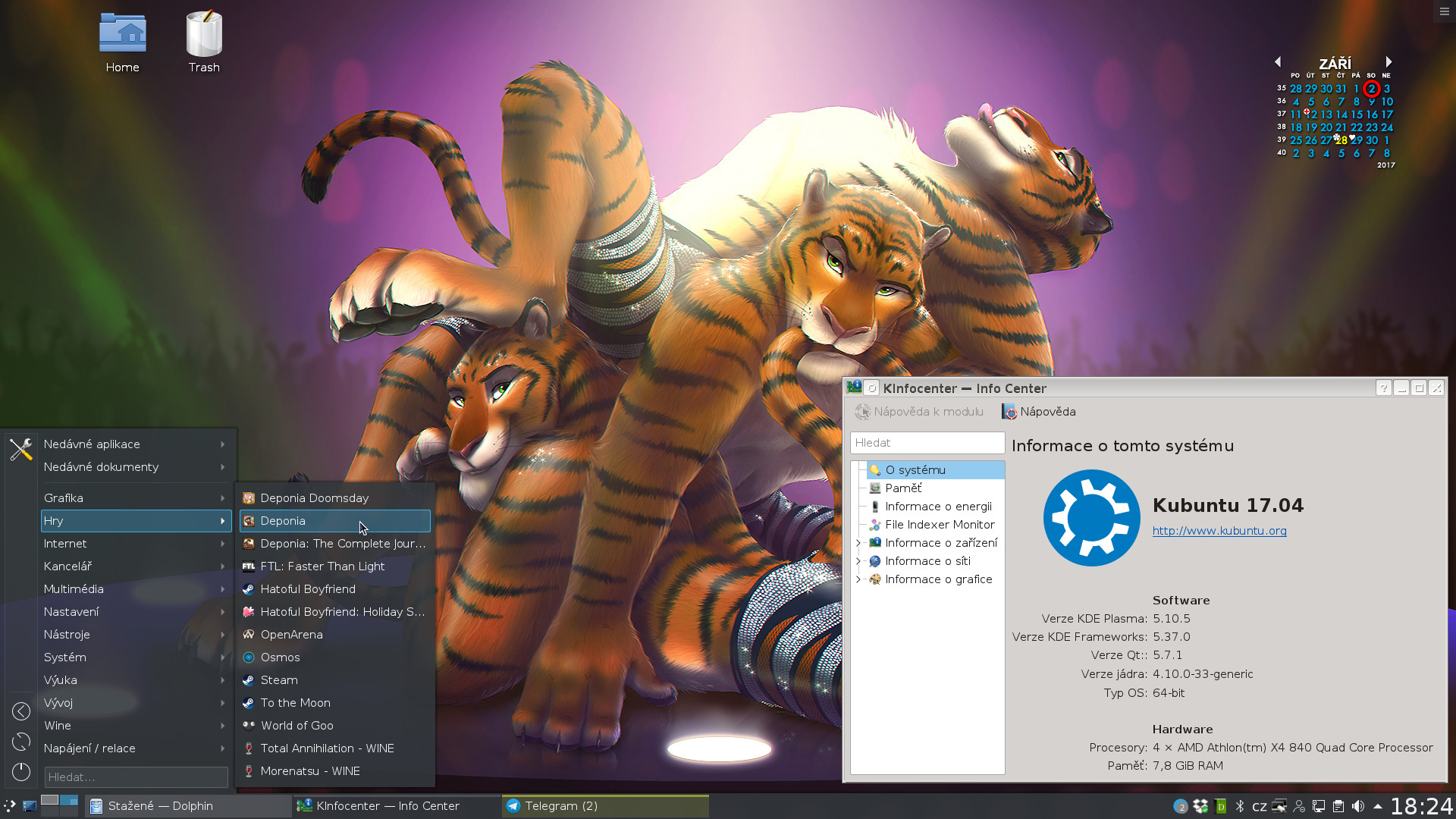Click the Deponia: The Complete Journey icon
This screenshot has width=1456, height=819.
[x=249, y=544]
